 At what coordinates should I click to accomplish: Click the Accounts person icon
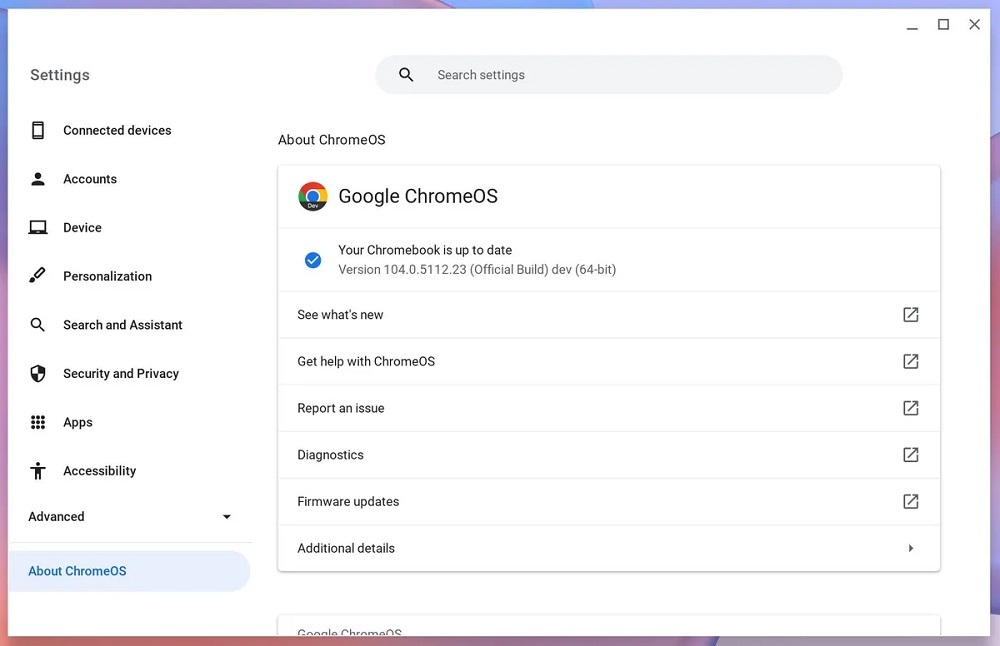click(38, 179)
